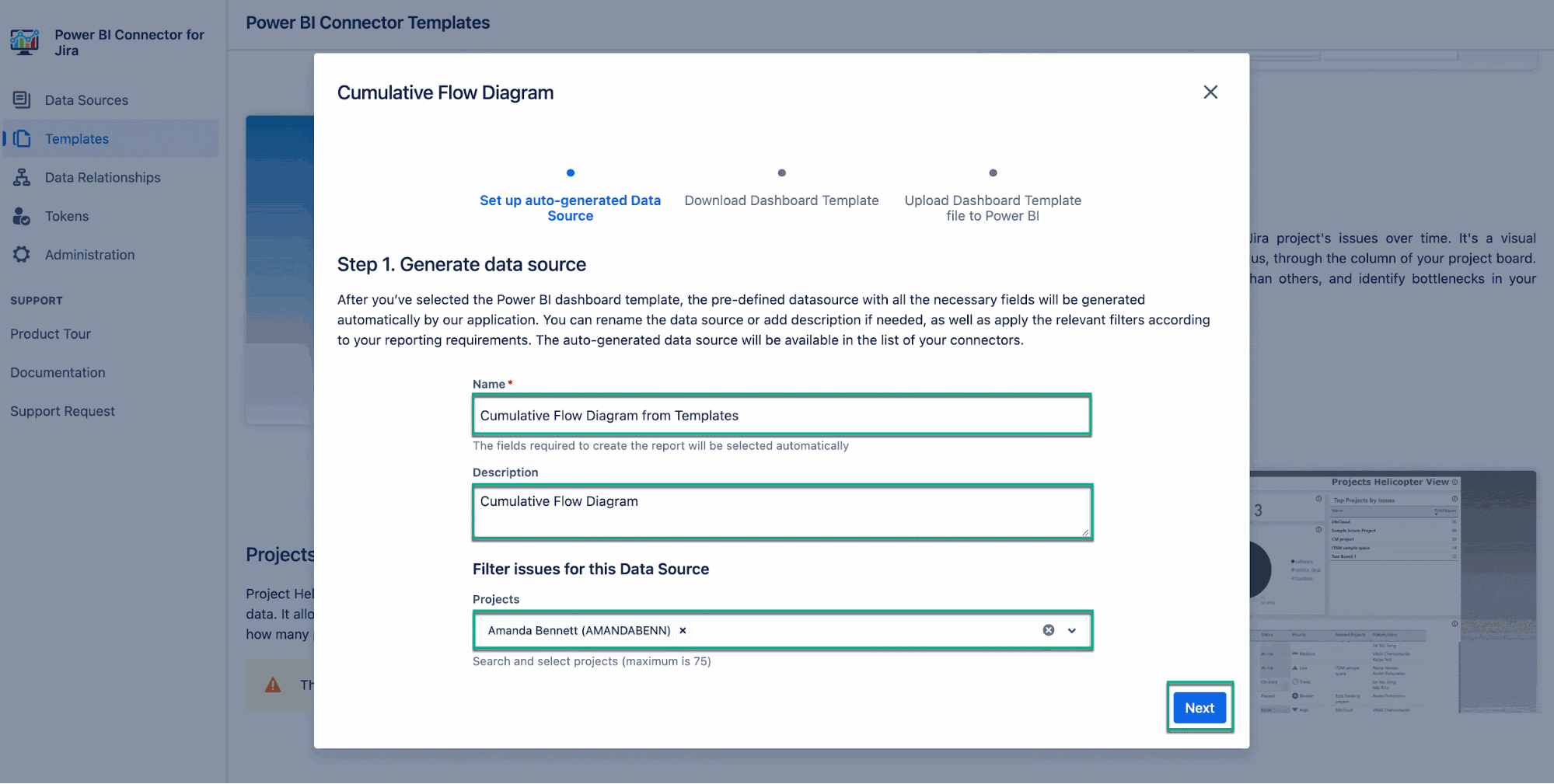Click the Power BI Connector for Jira logo
Viewport: 1554px width, 784px height.
(24, 42)
